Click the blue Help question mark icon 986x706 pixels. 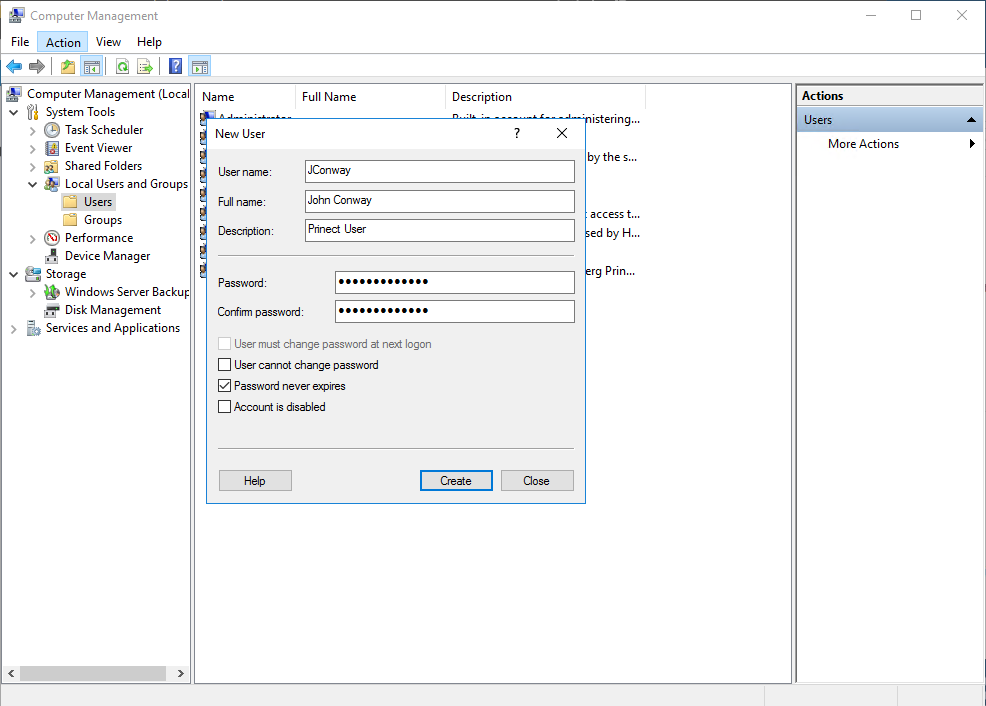click(x=176, y=67)
